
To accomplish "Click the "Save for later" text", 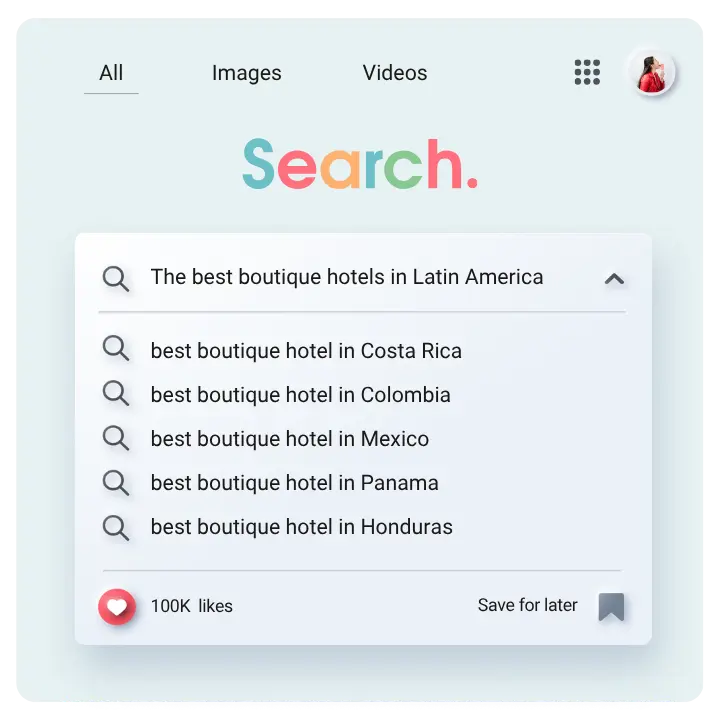I will (527, 605).
